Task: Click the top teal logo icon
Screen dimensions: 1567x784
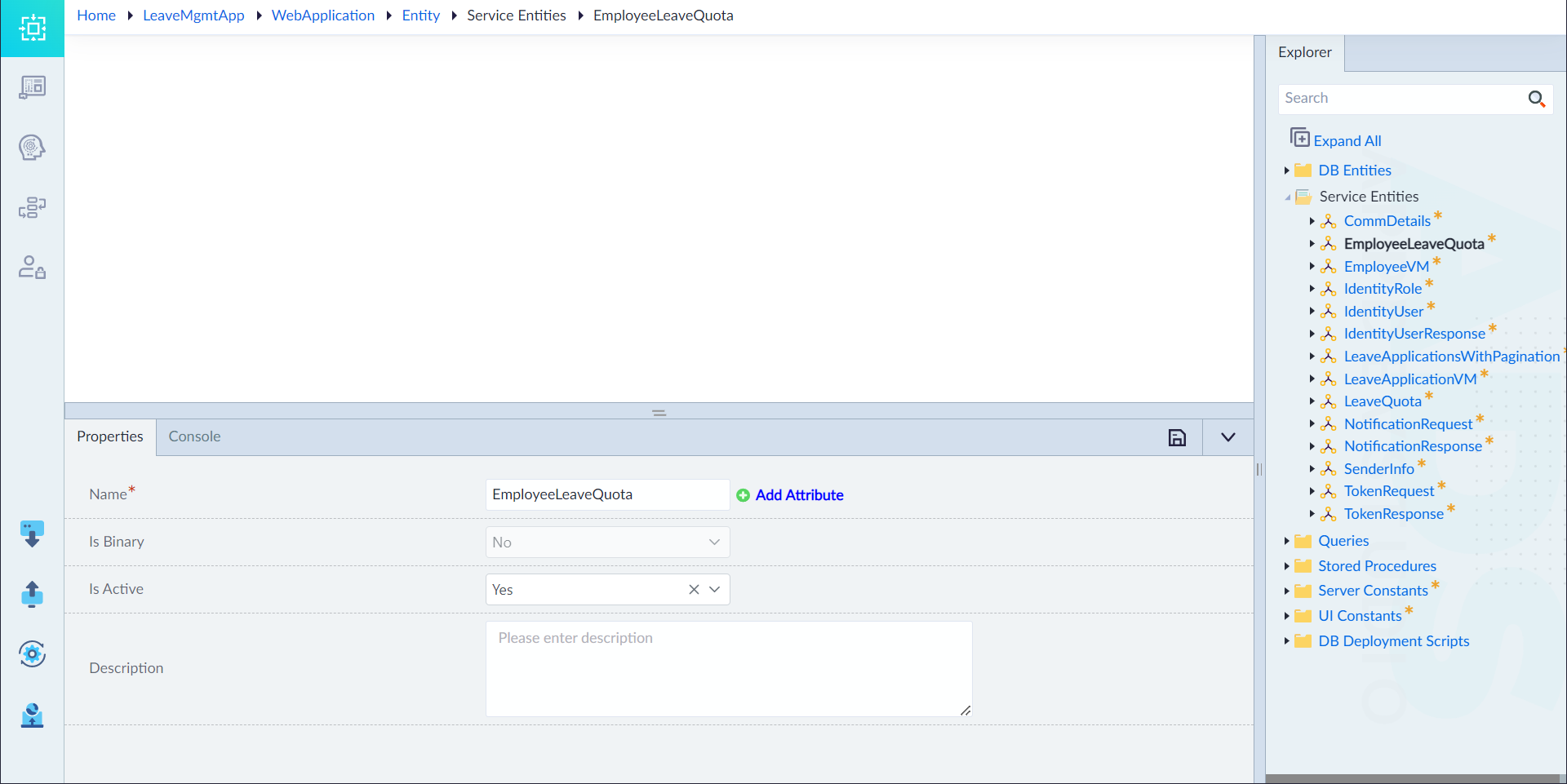Action: [x=32, y=29]
